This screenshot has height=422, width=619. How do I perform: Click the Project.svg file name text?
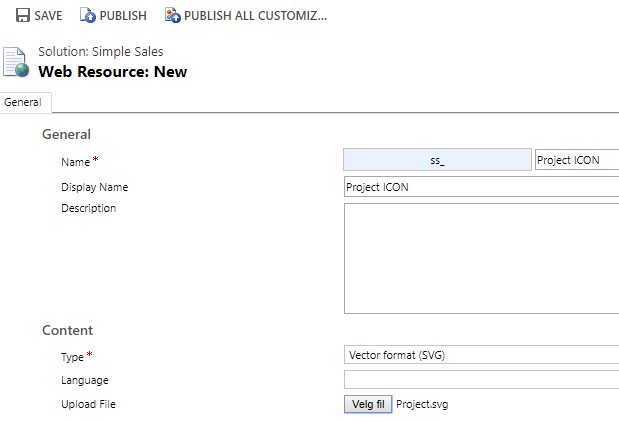tap(423, 404)
